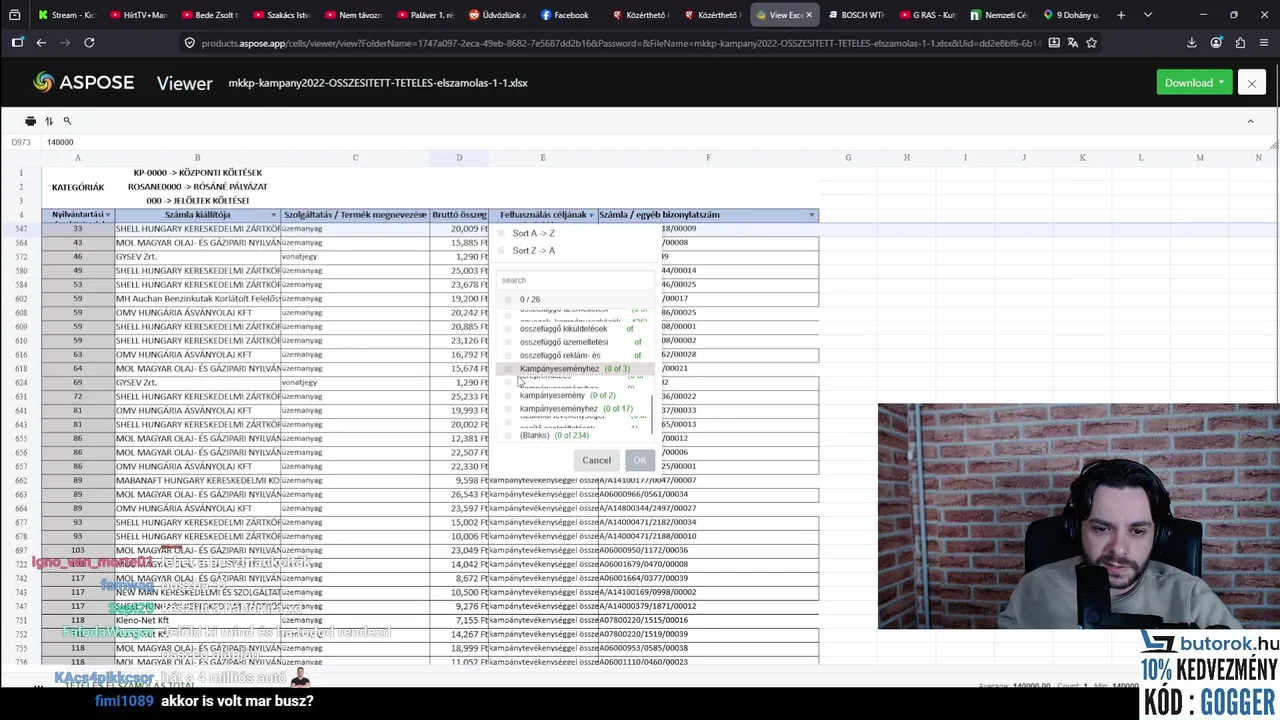
Task: Click the Szolgáltatás / Termék megnevezése header
Action: click(x=355, y=215)
